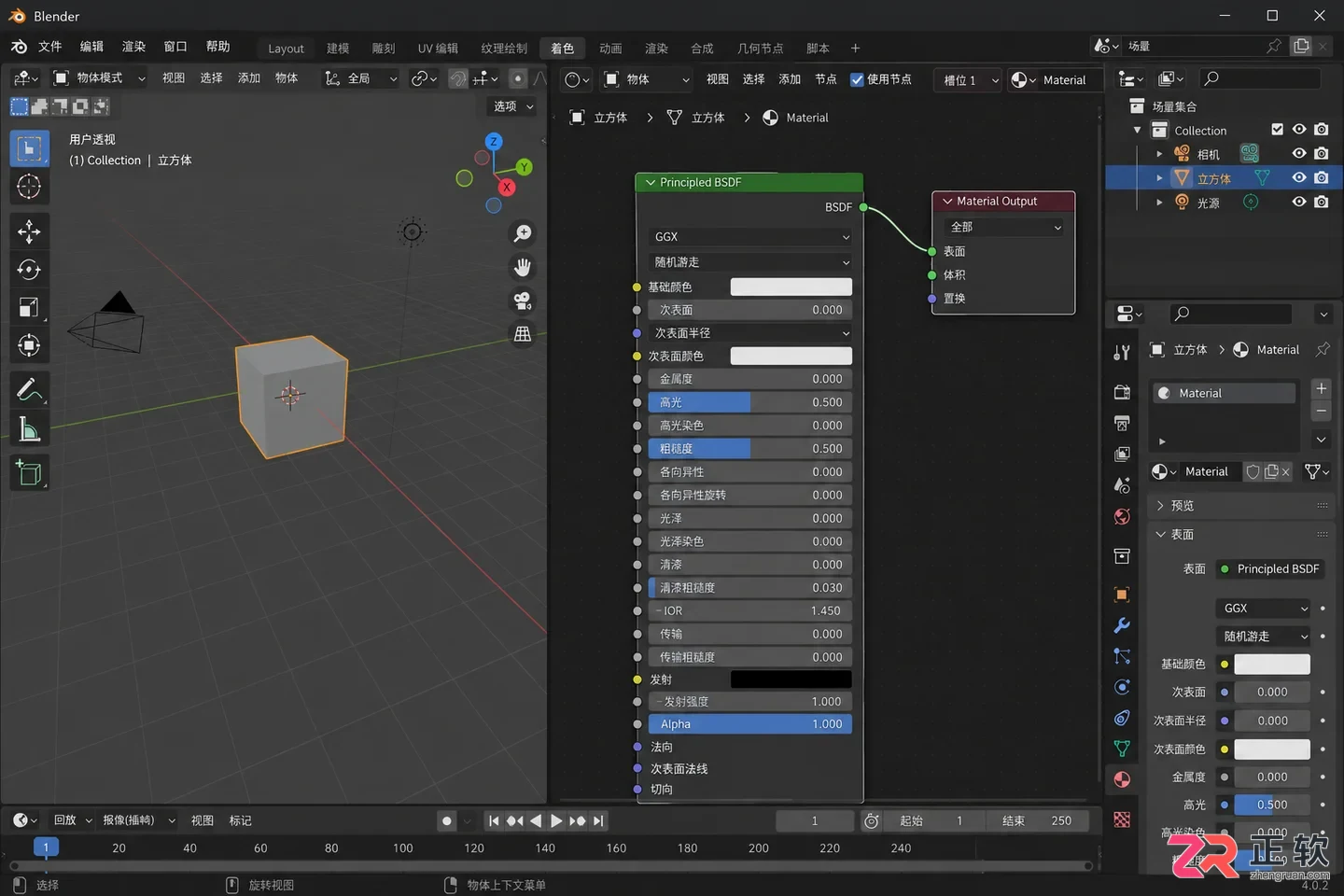Uncheck the Collection exclude checkbox
The width and height of the screenshot is (1344, 896).
pyautogui.click(x=1278, y=130)
